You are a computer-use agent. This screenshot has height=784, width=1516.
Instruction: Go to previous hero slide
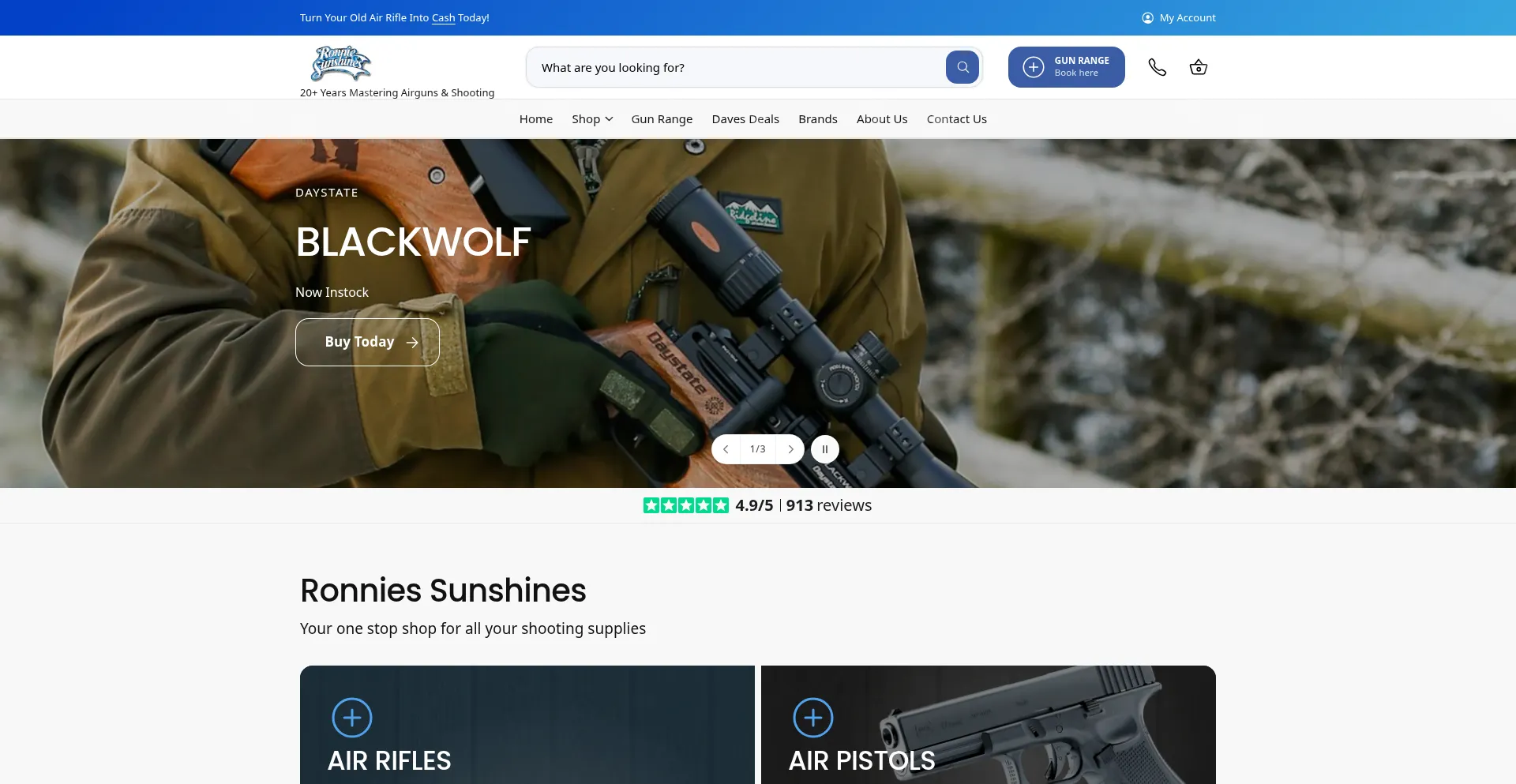point(726,449)
